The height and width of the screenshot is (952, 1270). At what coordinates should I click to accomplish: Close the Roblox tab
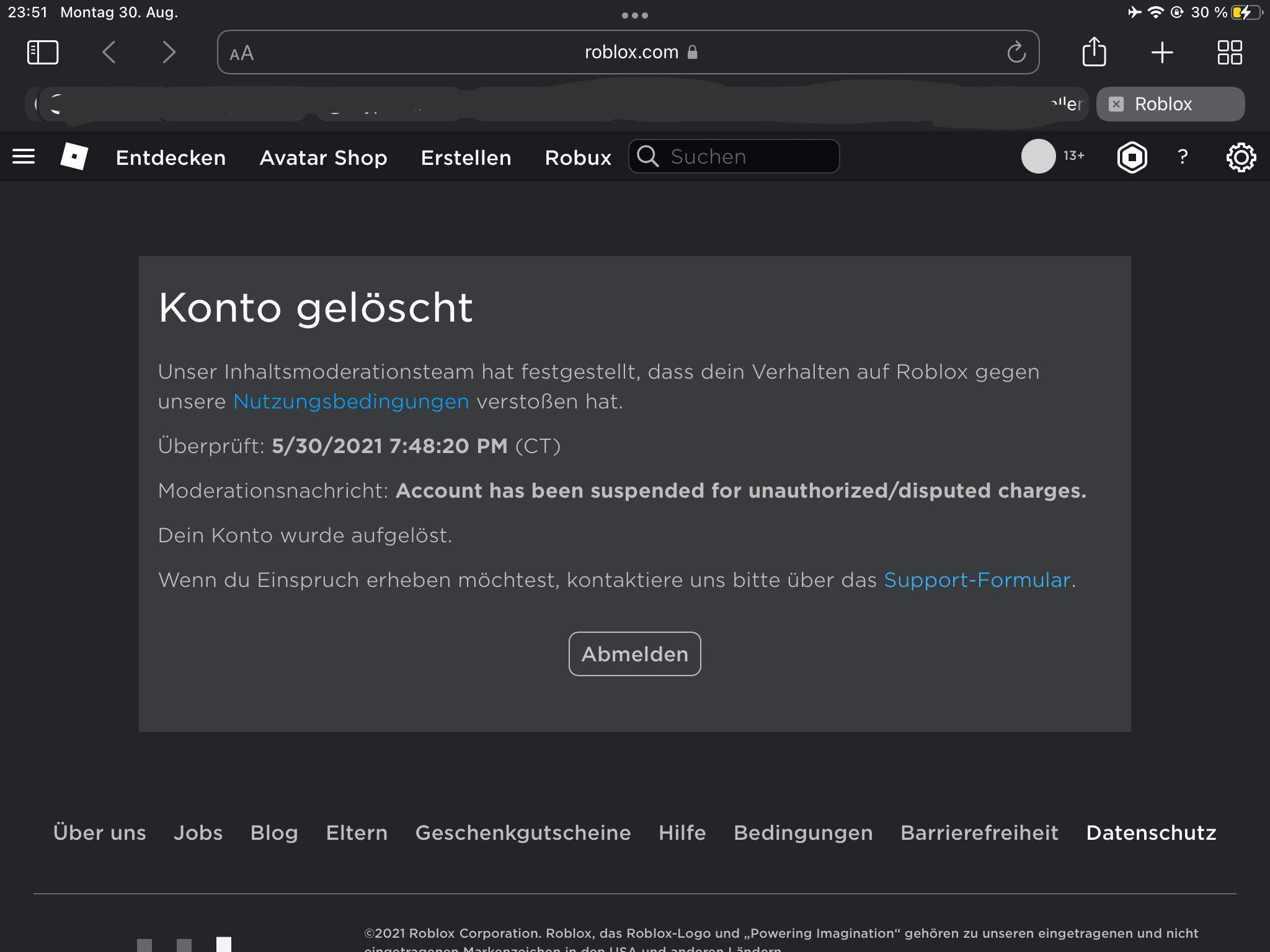pyautogui.click(x=1116, y=104)
